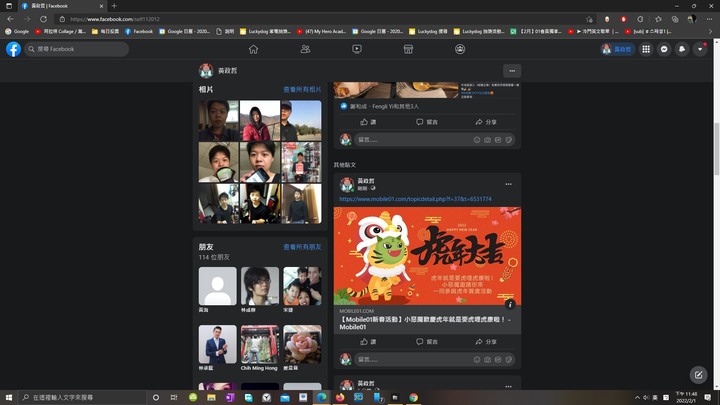
Task: Open 每日投票 bookmark folder
Action: 105,31
